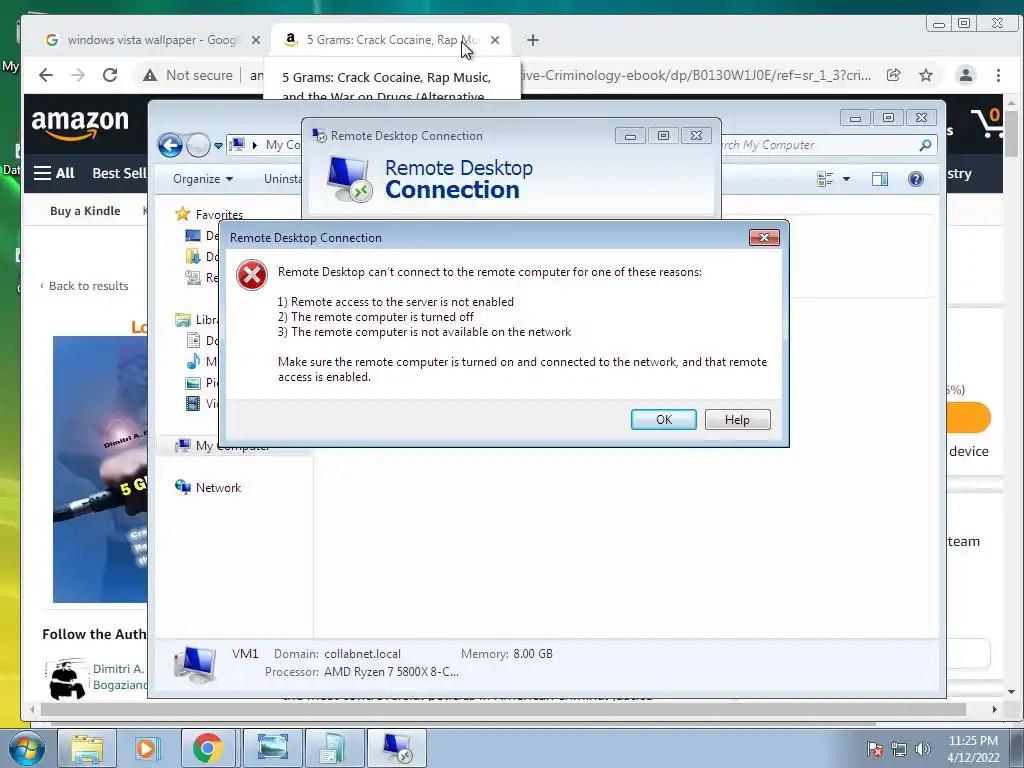Click Buy a Kindle link
This screenshot has width=1024, height=768.
(x=85, y=211)
